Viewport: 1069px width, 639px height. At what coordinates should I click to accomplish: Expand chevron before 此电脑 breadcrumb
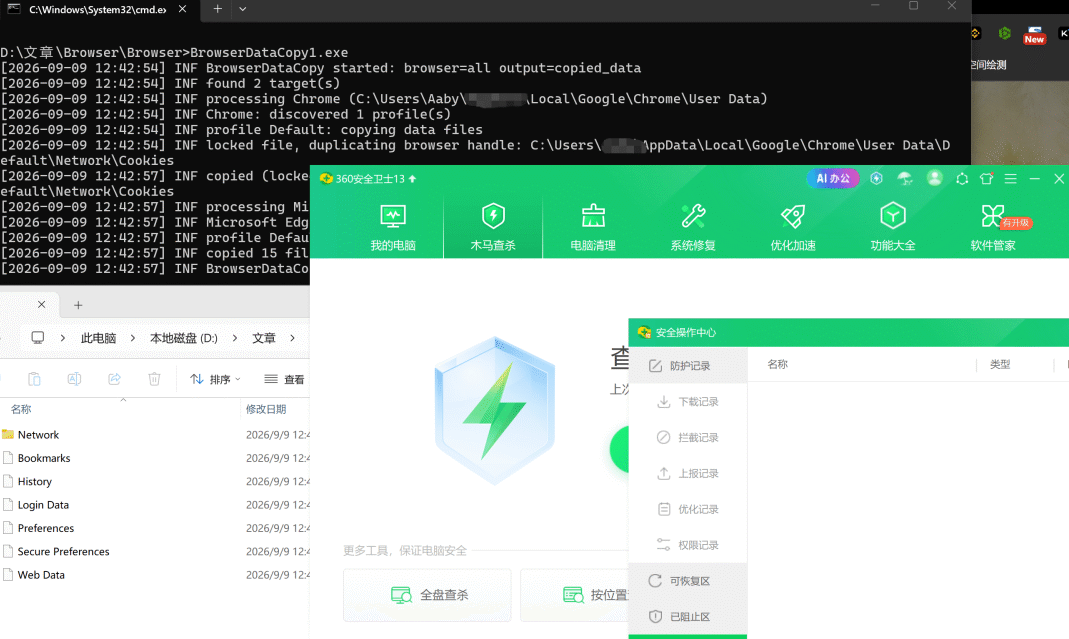click(63, 338)
